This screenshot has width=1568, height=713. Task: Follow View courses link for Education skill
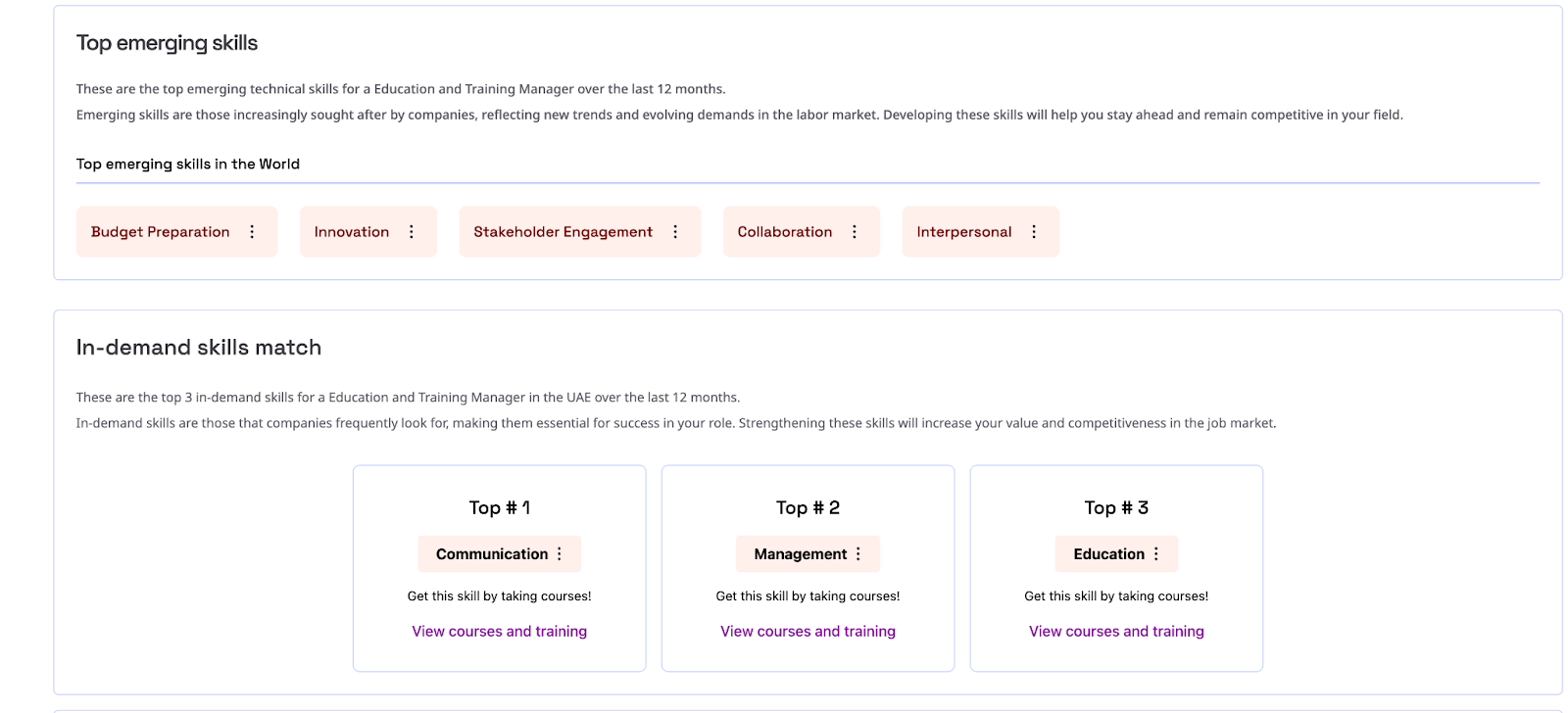pos(1116,632)
